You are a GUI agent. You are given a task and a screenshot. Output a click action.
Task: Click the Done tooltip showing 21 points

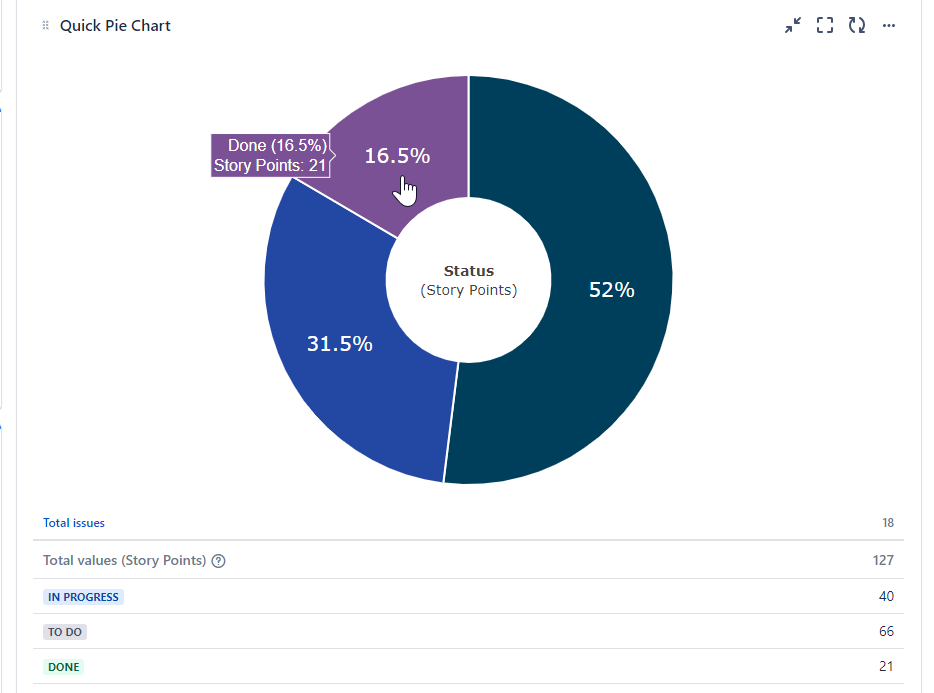(270, 155)
